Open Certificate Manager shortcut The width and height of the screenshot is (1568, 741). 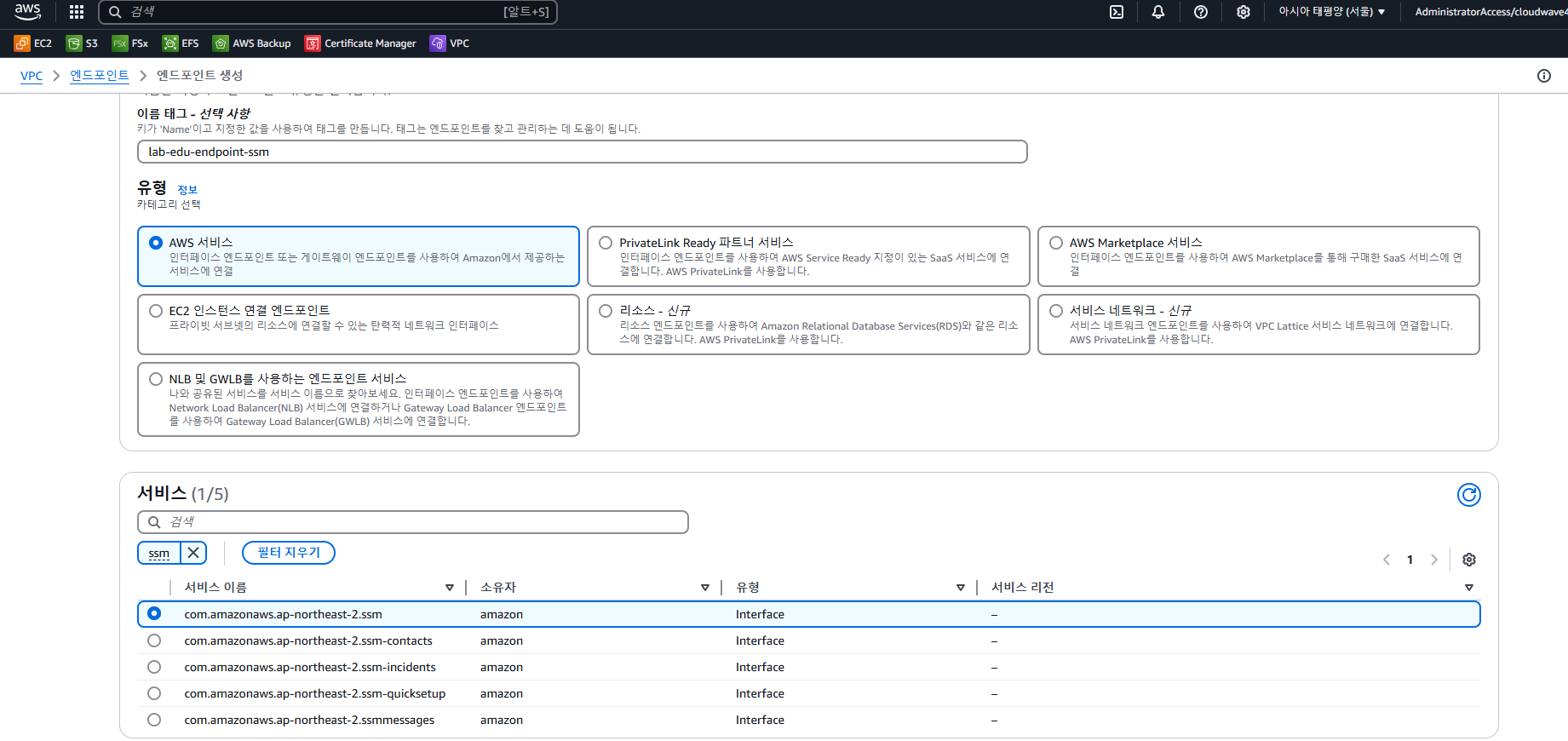(x=361, y=43)
